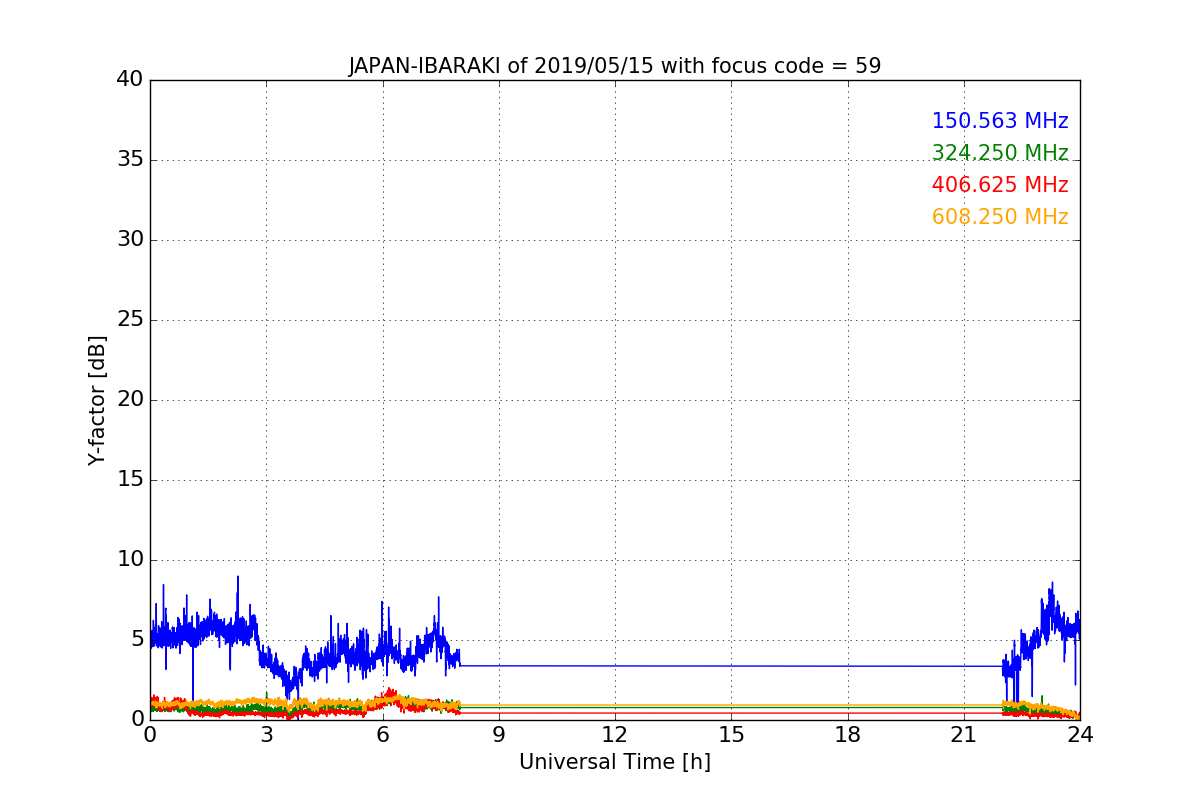This screenshot has height=800, width=1200.
Task: Click the y-axis tick label 10
Action: (x=130, y=560)
